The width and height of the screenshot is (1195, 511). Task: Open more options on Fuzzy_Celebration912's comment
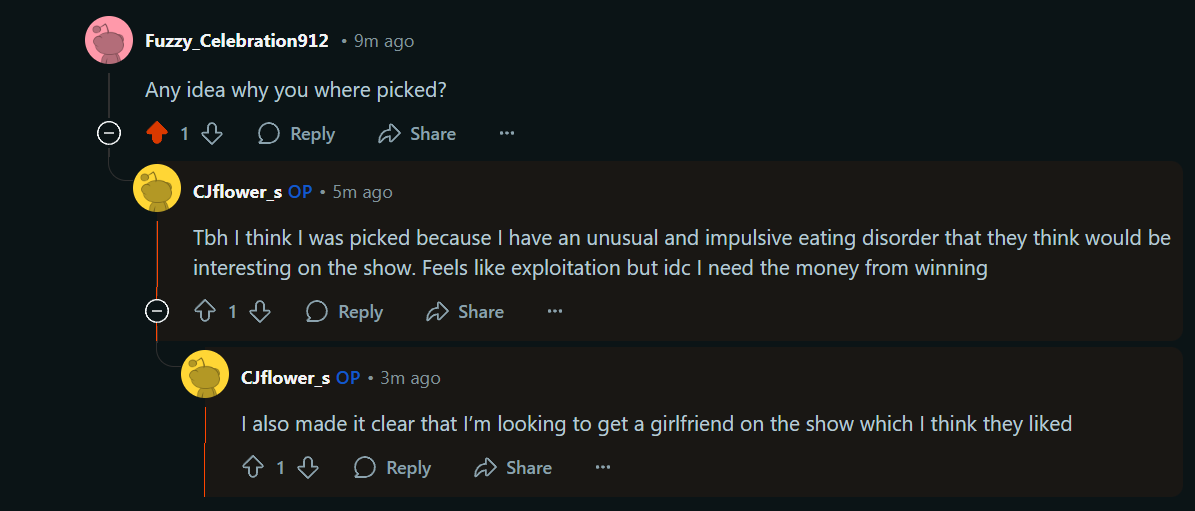pos(507,133)
